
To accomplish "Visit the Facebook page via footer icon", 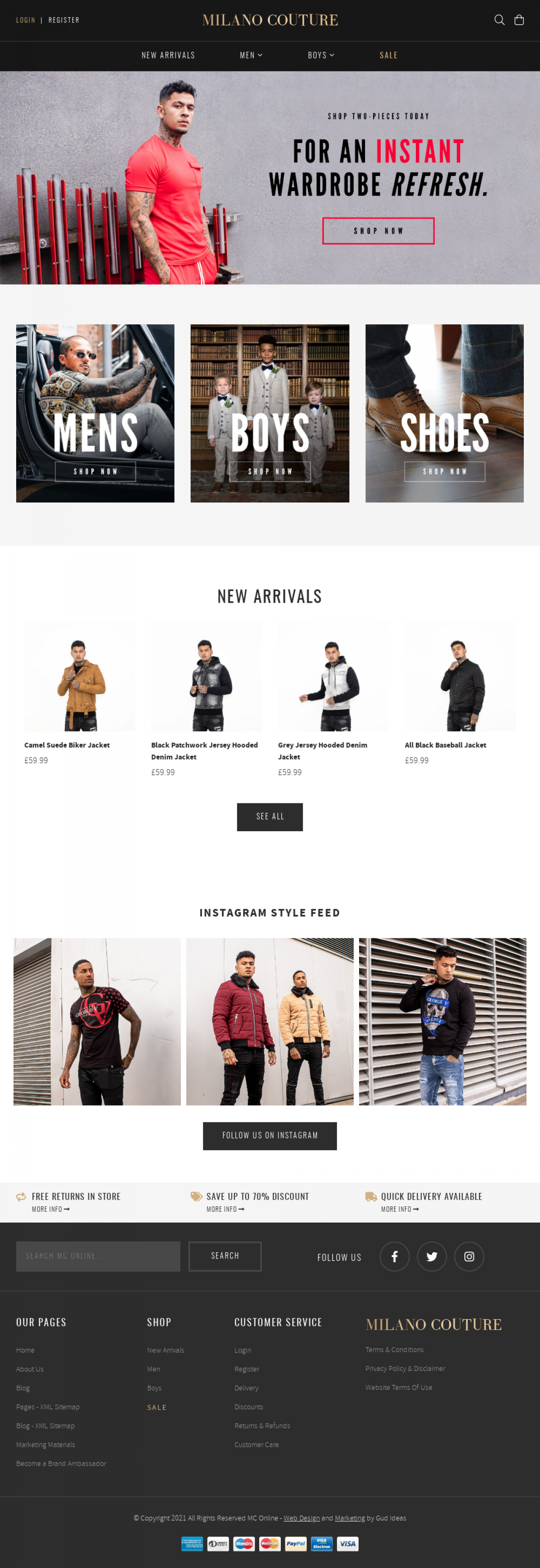I will tap(395, 1256).
